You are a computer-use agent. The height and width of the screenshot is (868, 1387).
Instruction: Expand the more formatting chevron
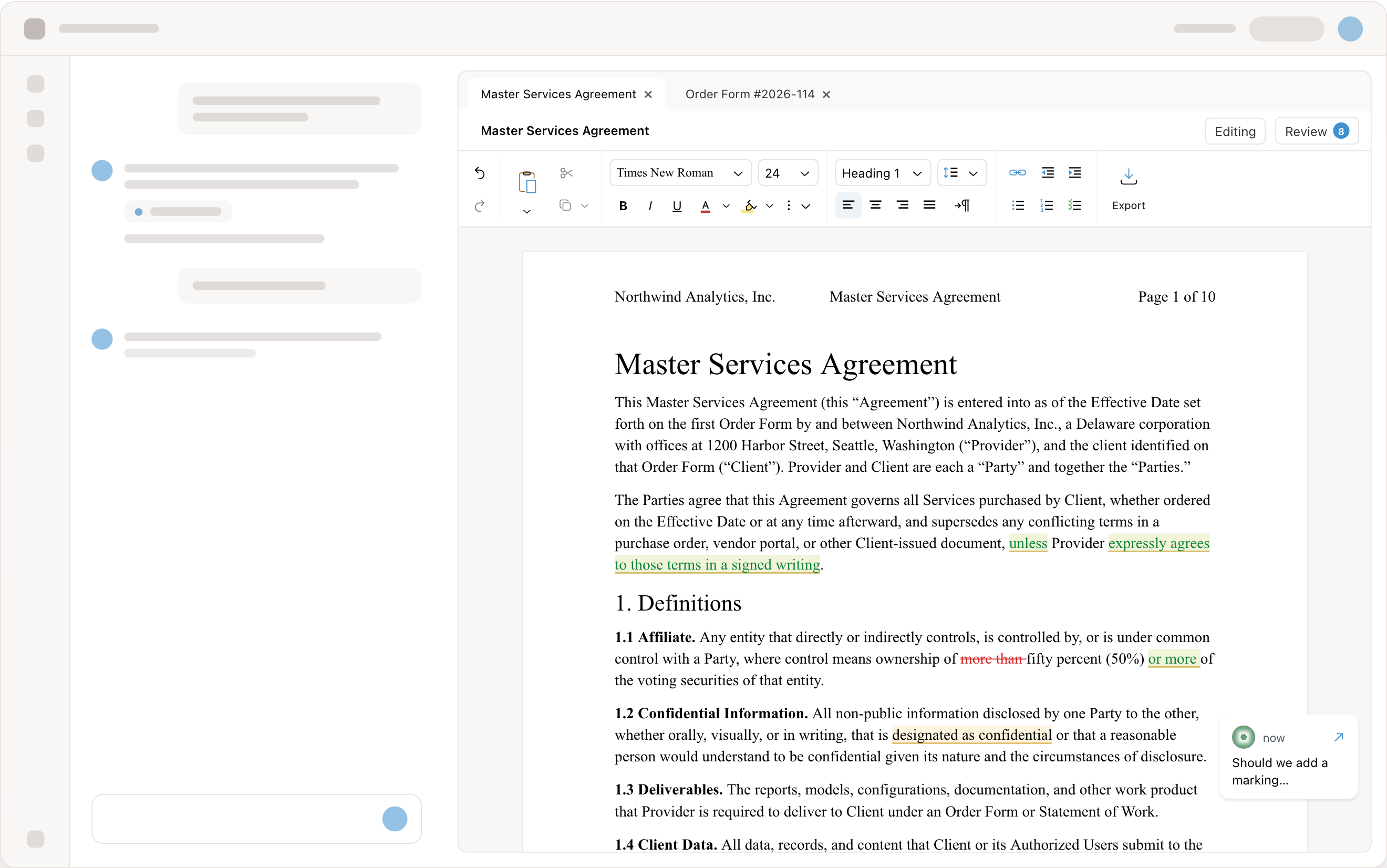pyautogui.click(x=806, y=206)
